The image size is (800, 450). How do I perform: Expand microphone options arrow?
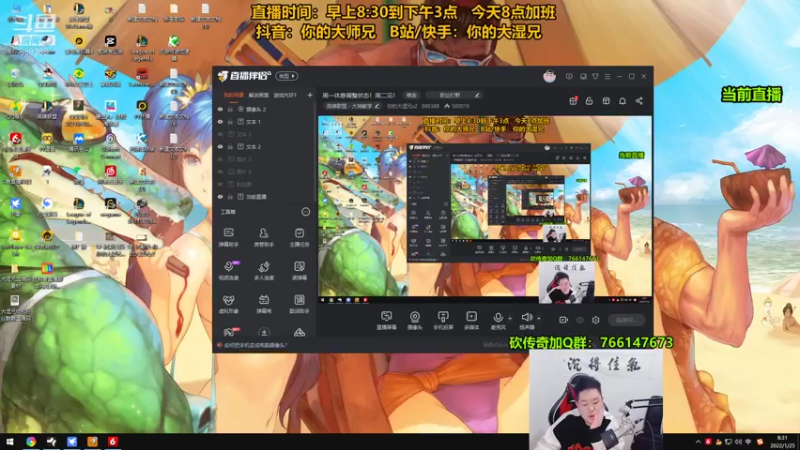pyautogui.click(x=510, y=318)
